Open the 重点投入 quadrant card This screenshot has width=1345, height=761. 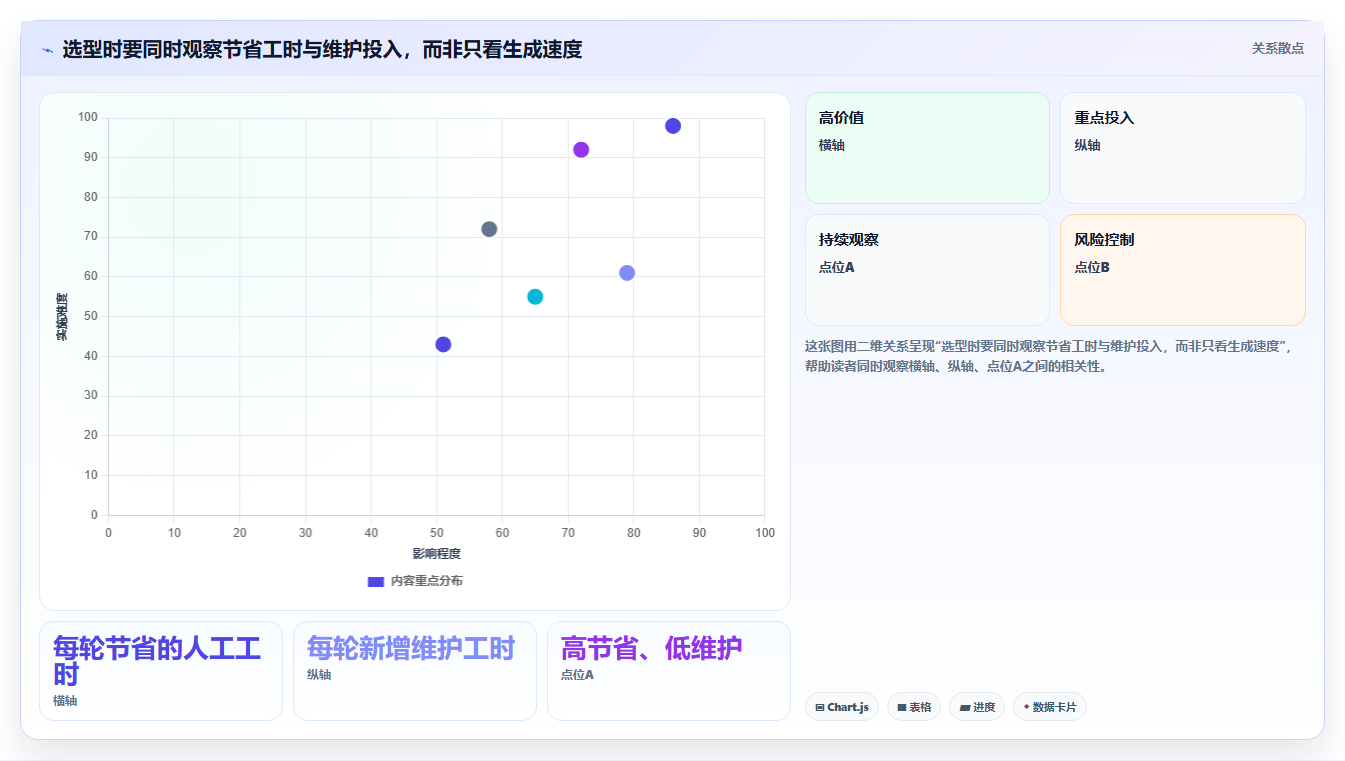coord(1183,148)
